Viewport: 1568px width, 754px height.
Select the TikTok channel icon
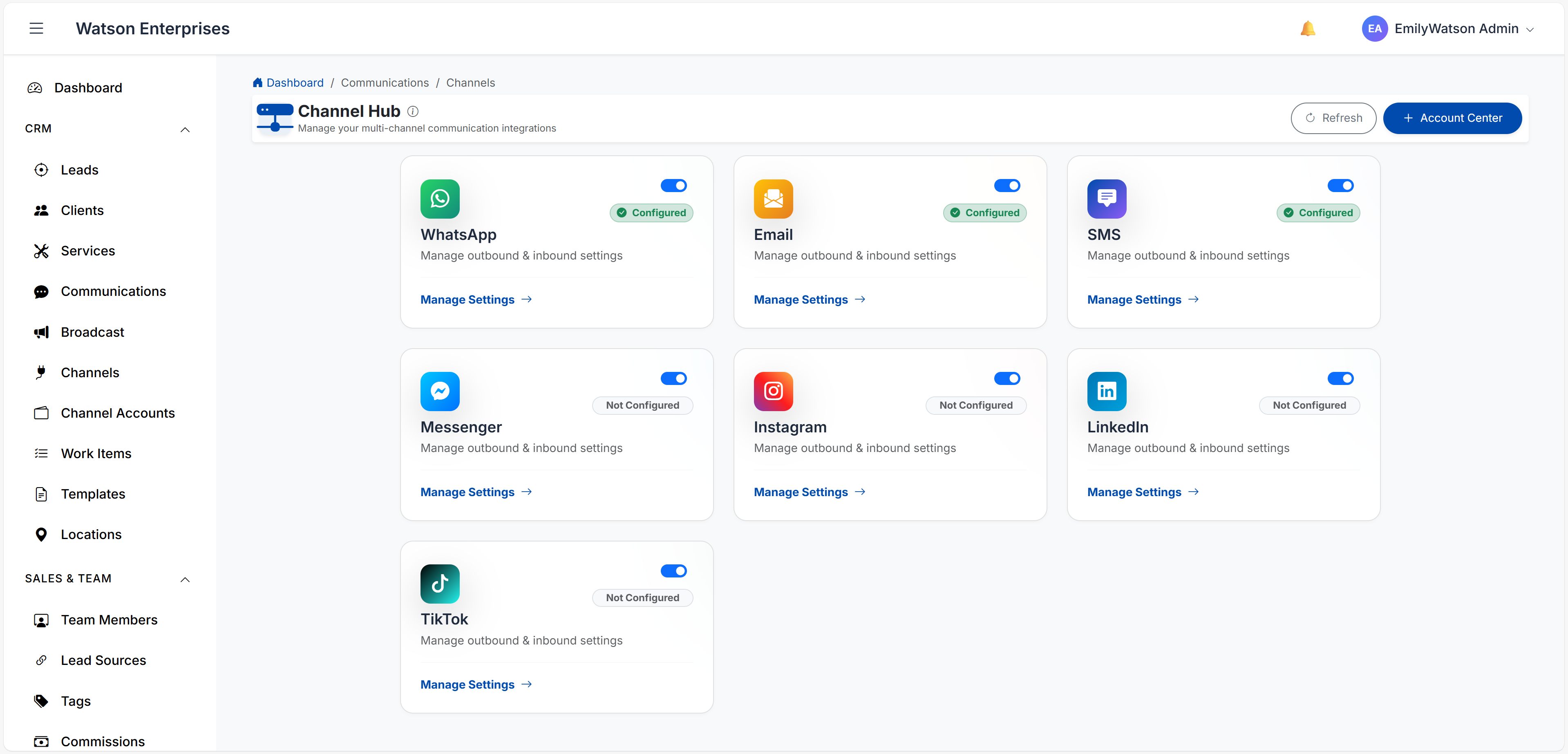[x=439, y=584]
